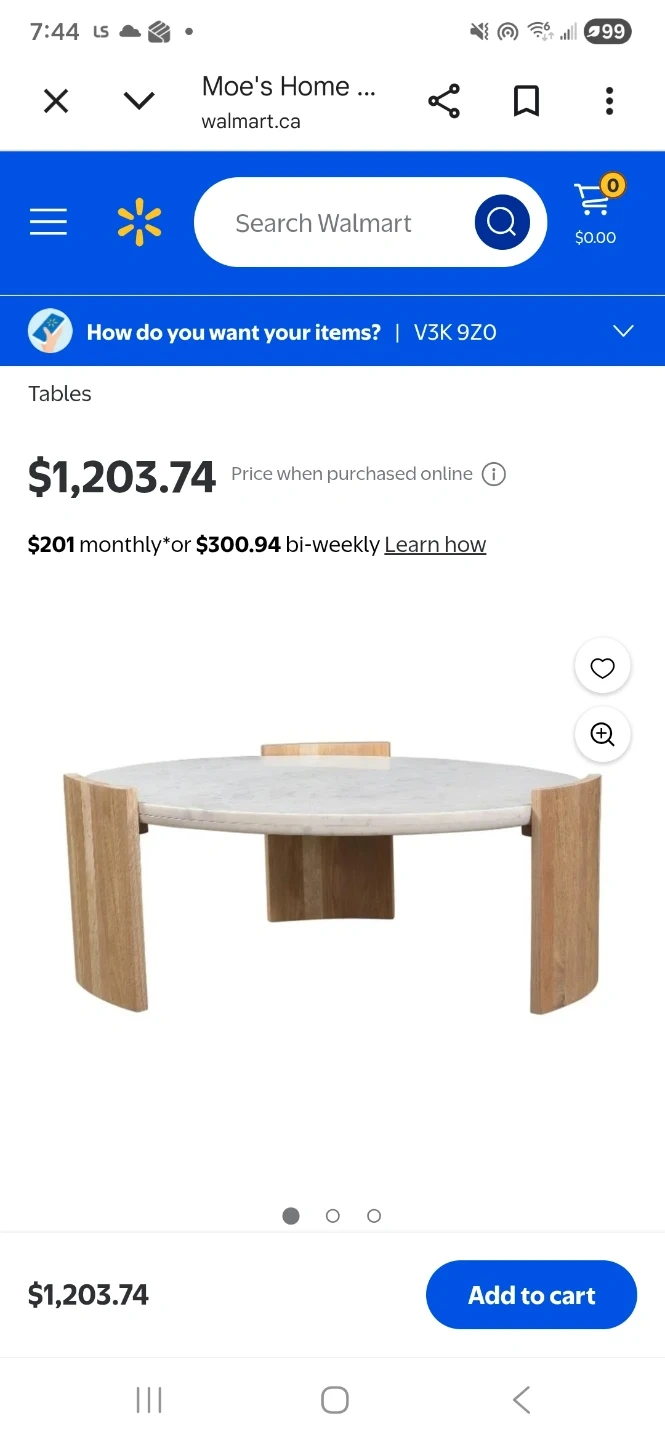Share this page via share icon
This screenshot has width=665, height=1440.
(443, 101)
